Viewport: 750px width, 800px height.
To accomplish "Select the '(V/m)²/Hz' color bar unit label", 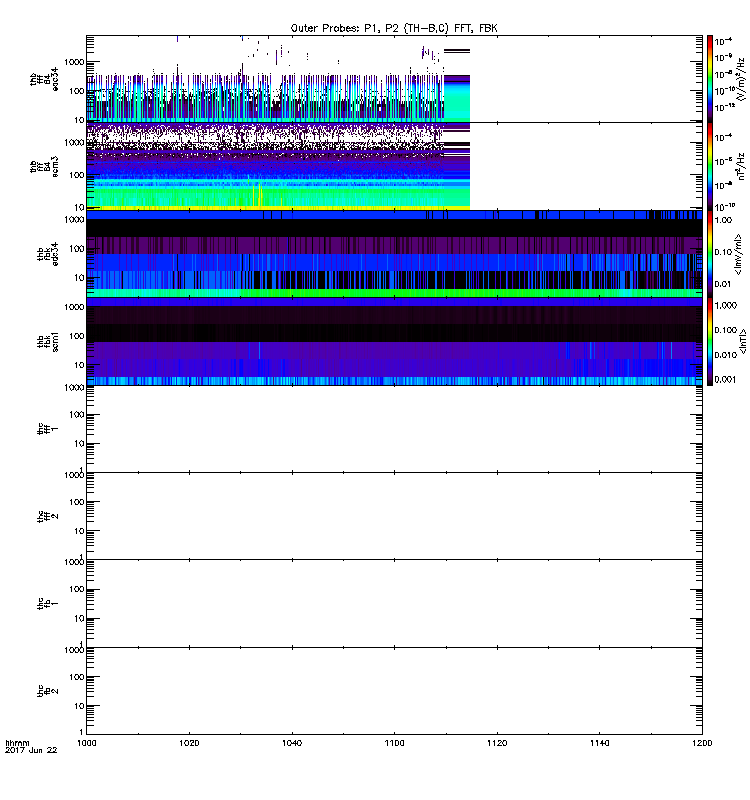I will (742, 79).
